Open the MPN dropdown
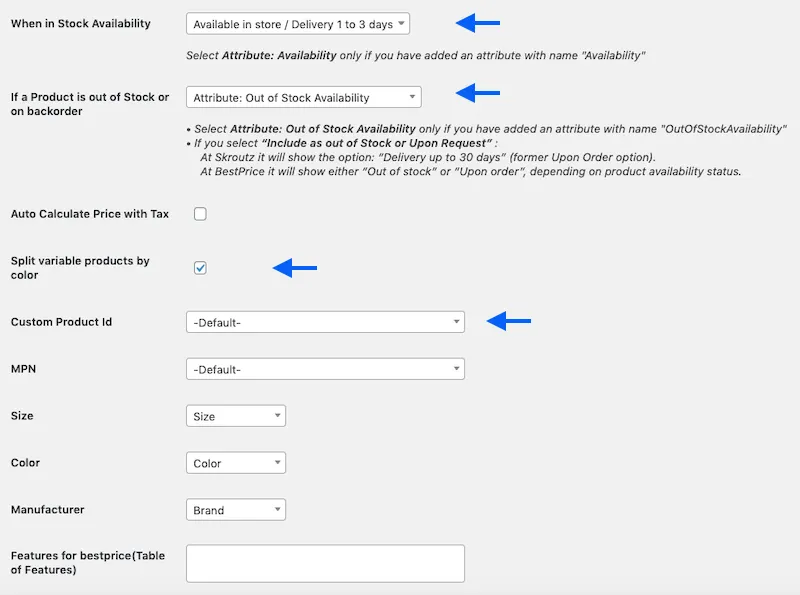The height and width of the screenshot is (595, 800). coord(326,369)
